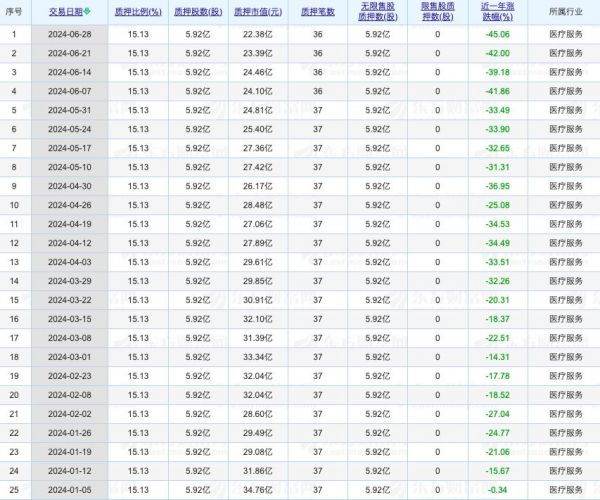
Task: Click market value 24.46亿
Action: [x=258, y=72]
